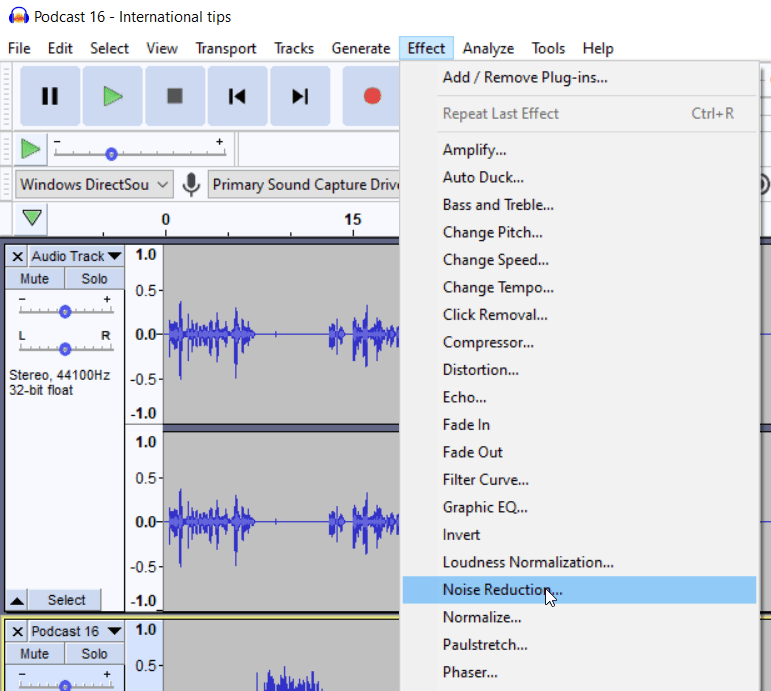Viewport: 771px width, 691px height.
Task: Stop playback with the Stop button
Action: tap(175, 96)
